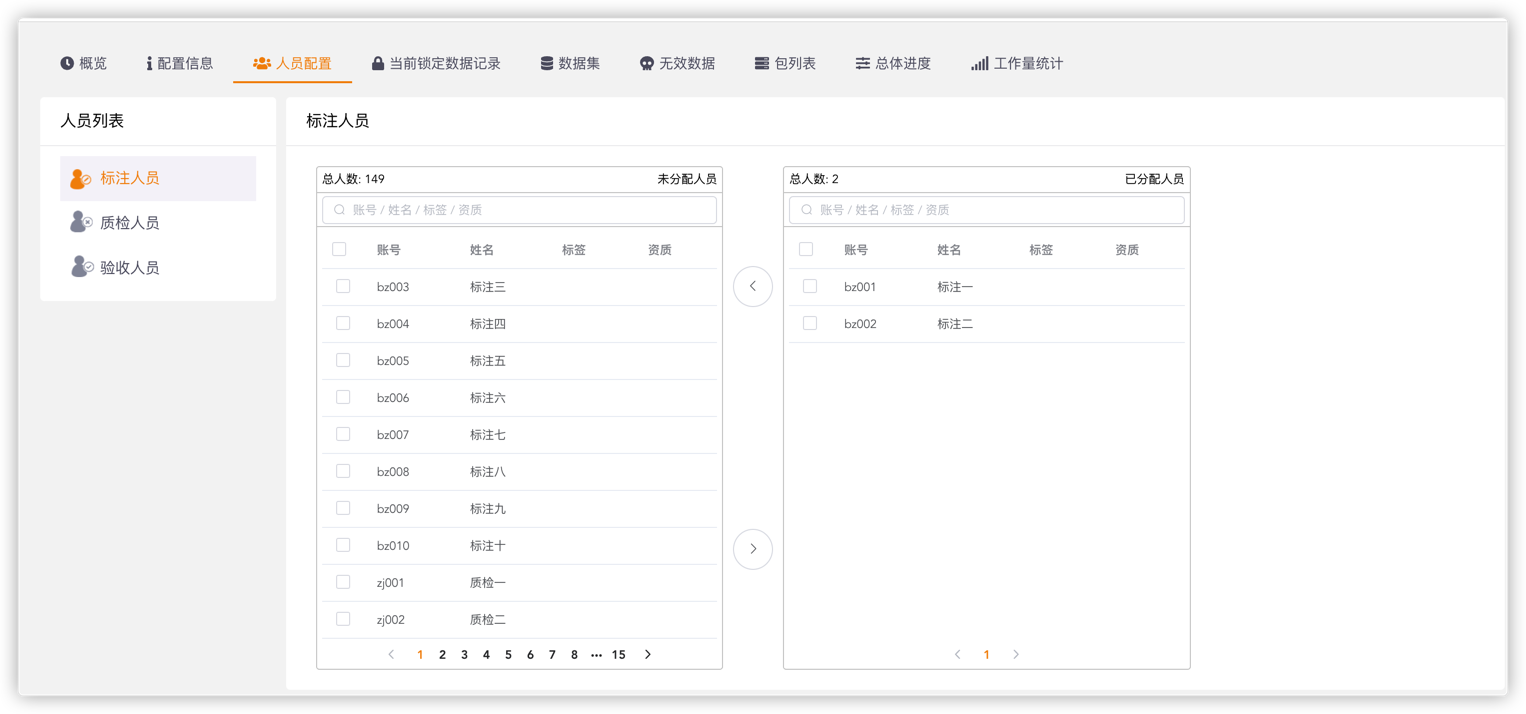Select all in the assigned list header checkbox

pyautogui.click(x=806, y=249)
